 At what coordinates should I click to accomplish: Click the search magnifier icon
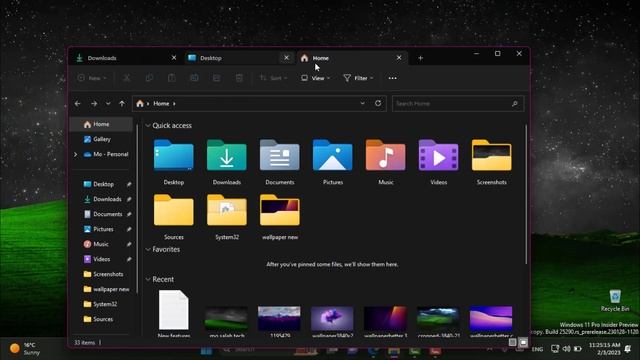tap(515, 104)
